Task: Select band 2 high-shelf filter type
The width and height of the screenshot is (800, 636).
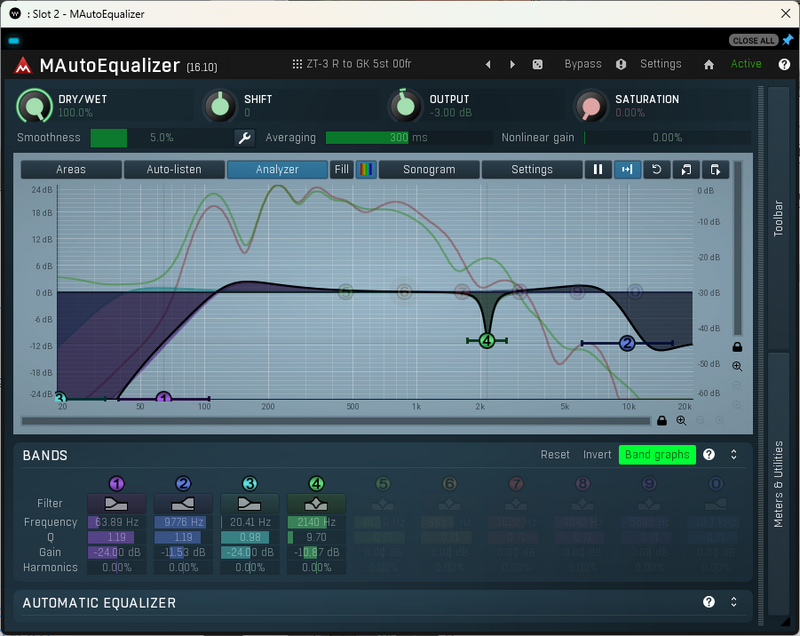Action: pos(183,504)
